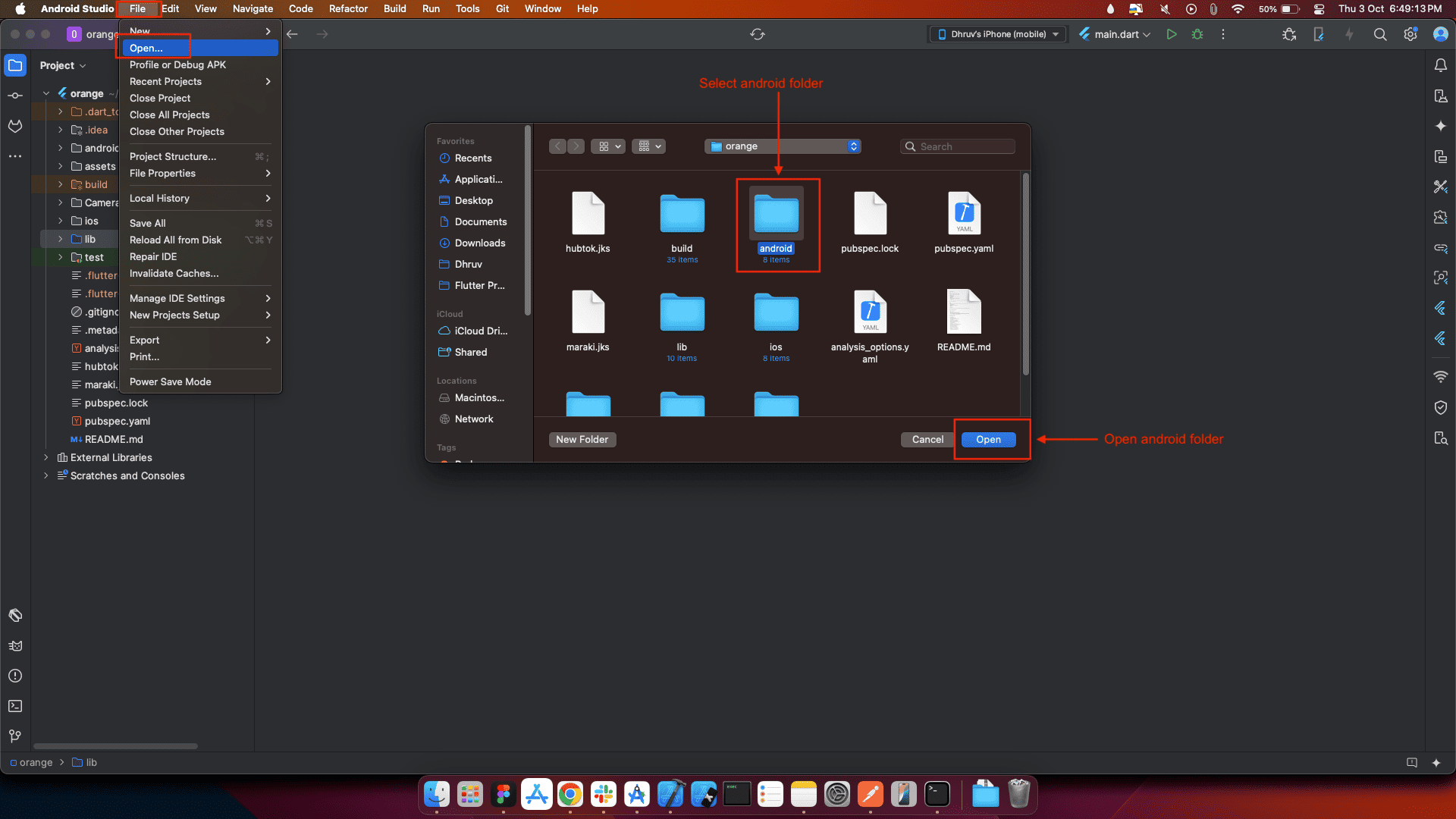1456x819 pixels.
Task: Collapse the External Libraries tree node
Action: point(45,457)
